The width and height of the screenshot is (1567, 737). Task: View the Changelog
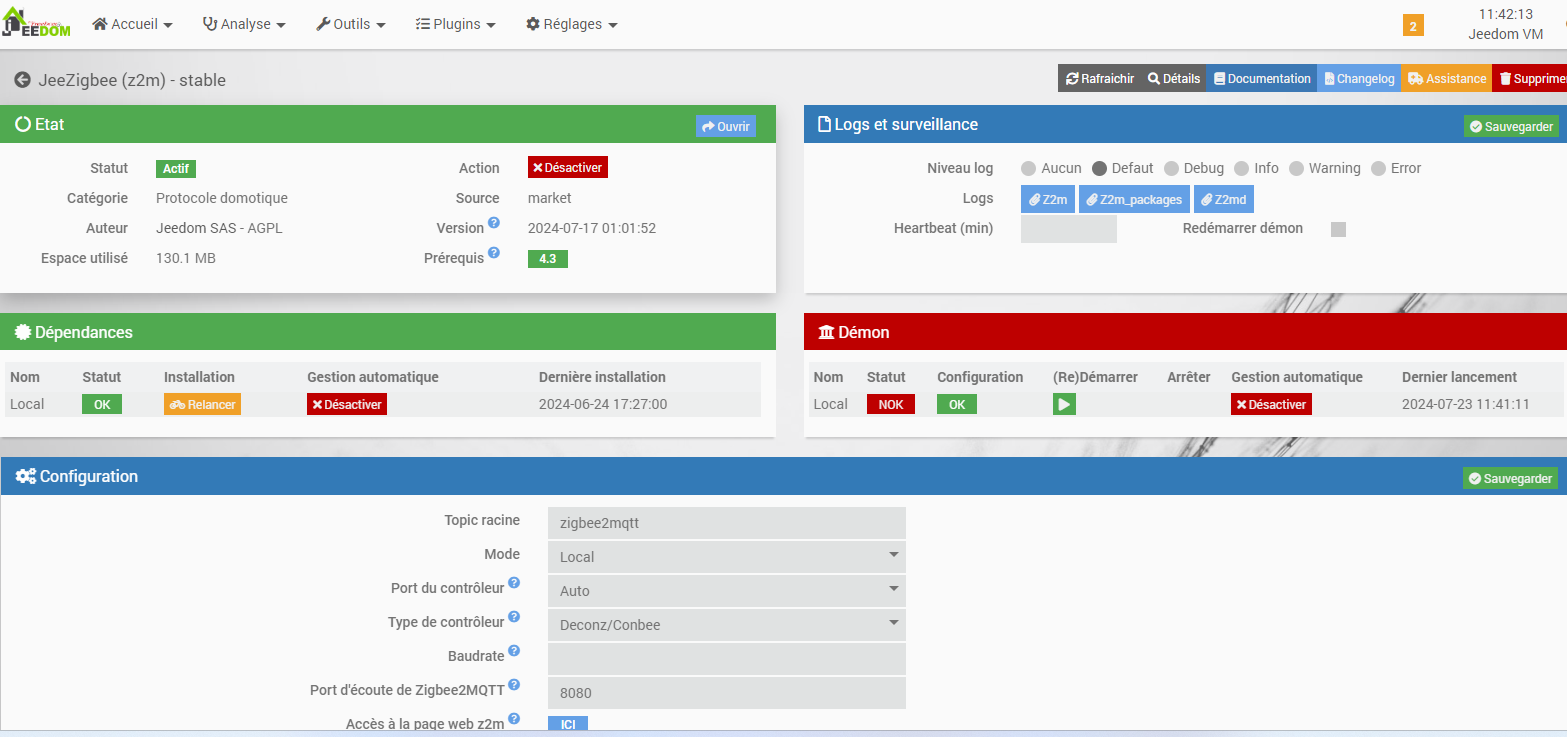1359,78
